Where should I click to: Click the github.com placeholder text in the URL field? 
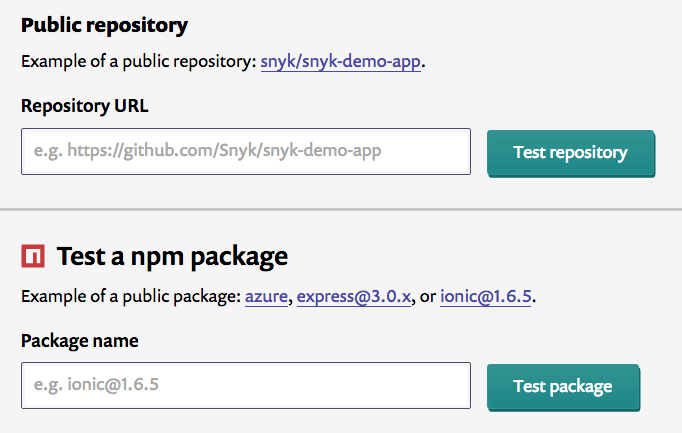point(207,152)
